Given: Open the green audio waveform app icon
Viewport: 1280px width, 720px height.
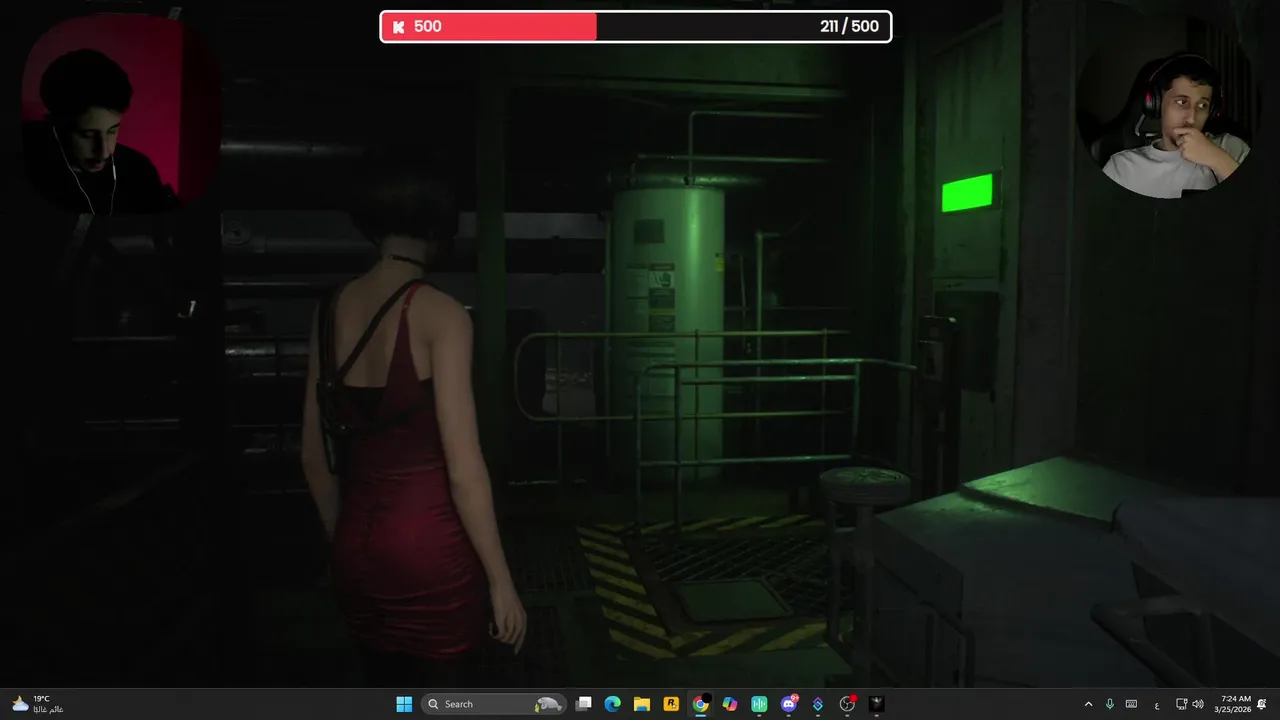Looking at the screenshot, I should (759, 704).
